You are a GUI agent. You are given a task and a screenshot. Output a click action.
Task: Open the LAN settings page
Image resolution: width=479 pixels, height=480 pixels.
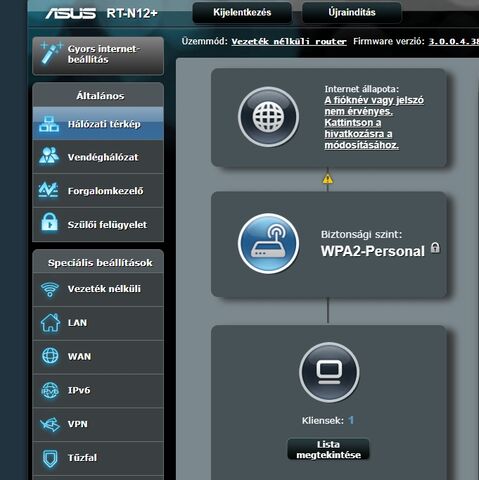(98, 323)
